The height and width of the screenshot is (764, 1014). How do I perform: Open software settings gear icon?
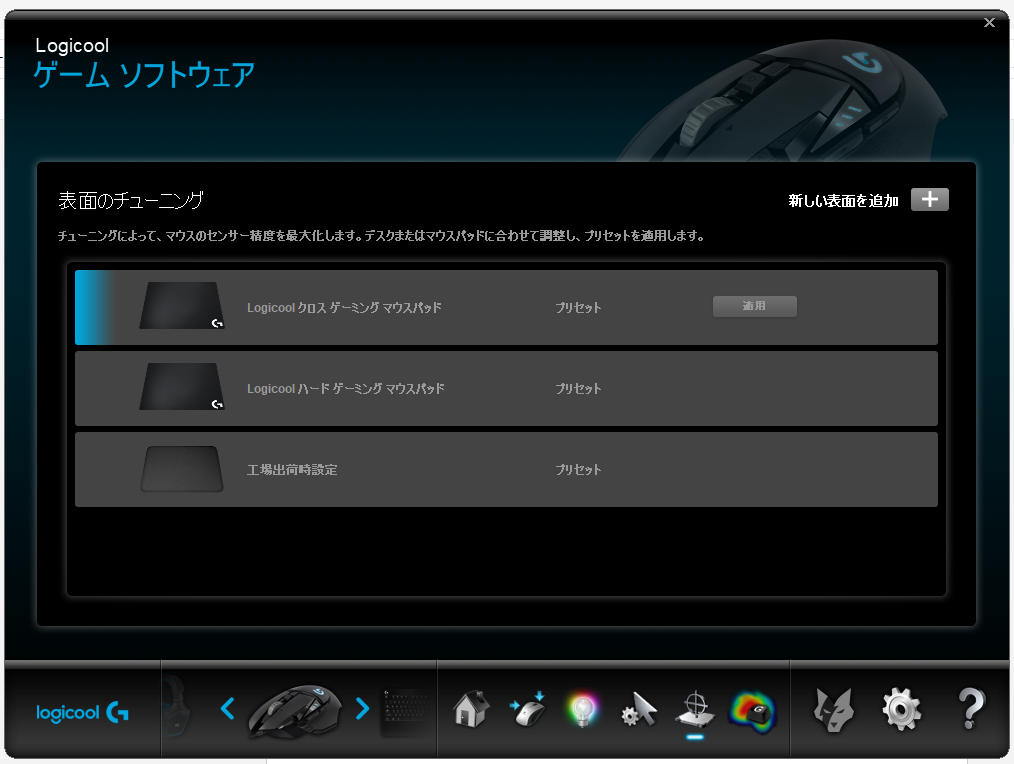pyautogui.click(x=901, y=710)
